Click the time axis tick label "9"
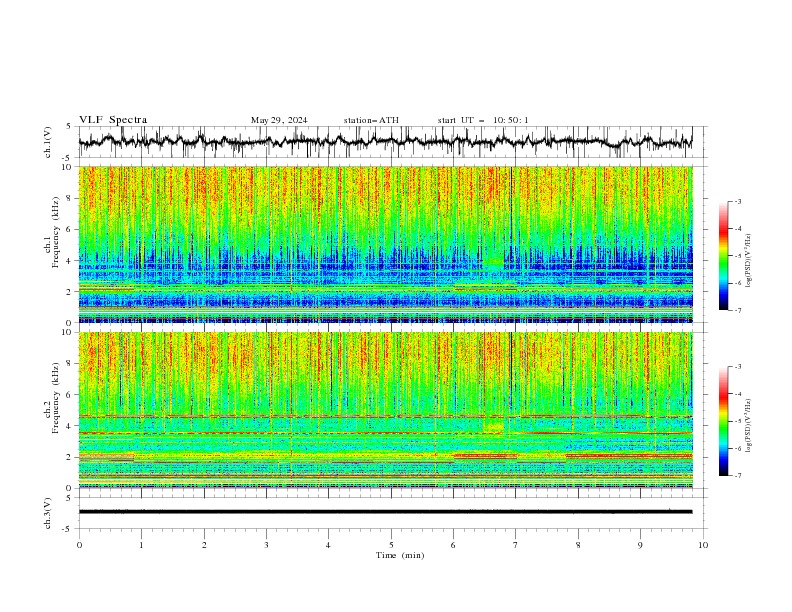This screenshot has height=612, width=792. click(640, 545)
